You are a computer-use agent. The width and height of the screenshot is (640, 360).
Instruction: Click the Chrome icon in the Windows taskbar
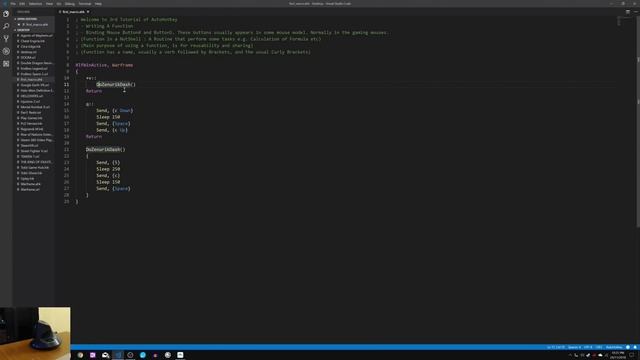(x=80, y=355)
